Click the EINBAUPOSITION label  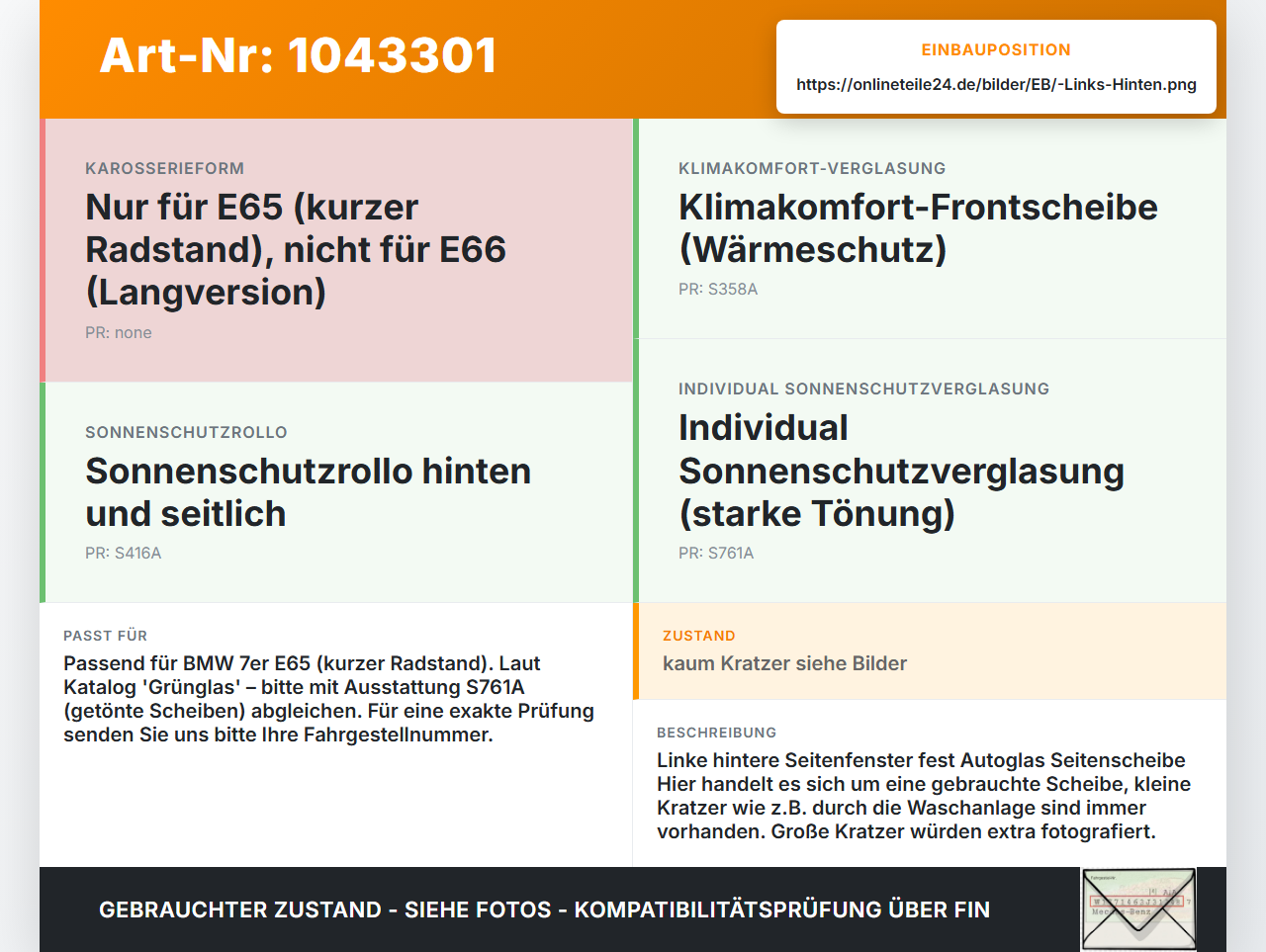point(996,49)
